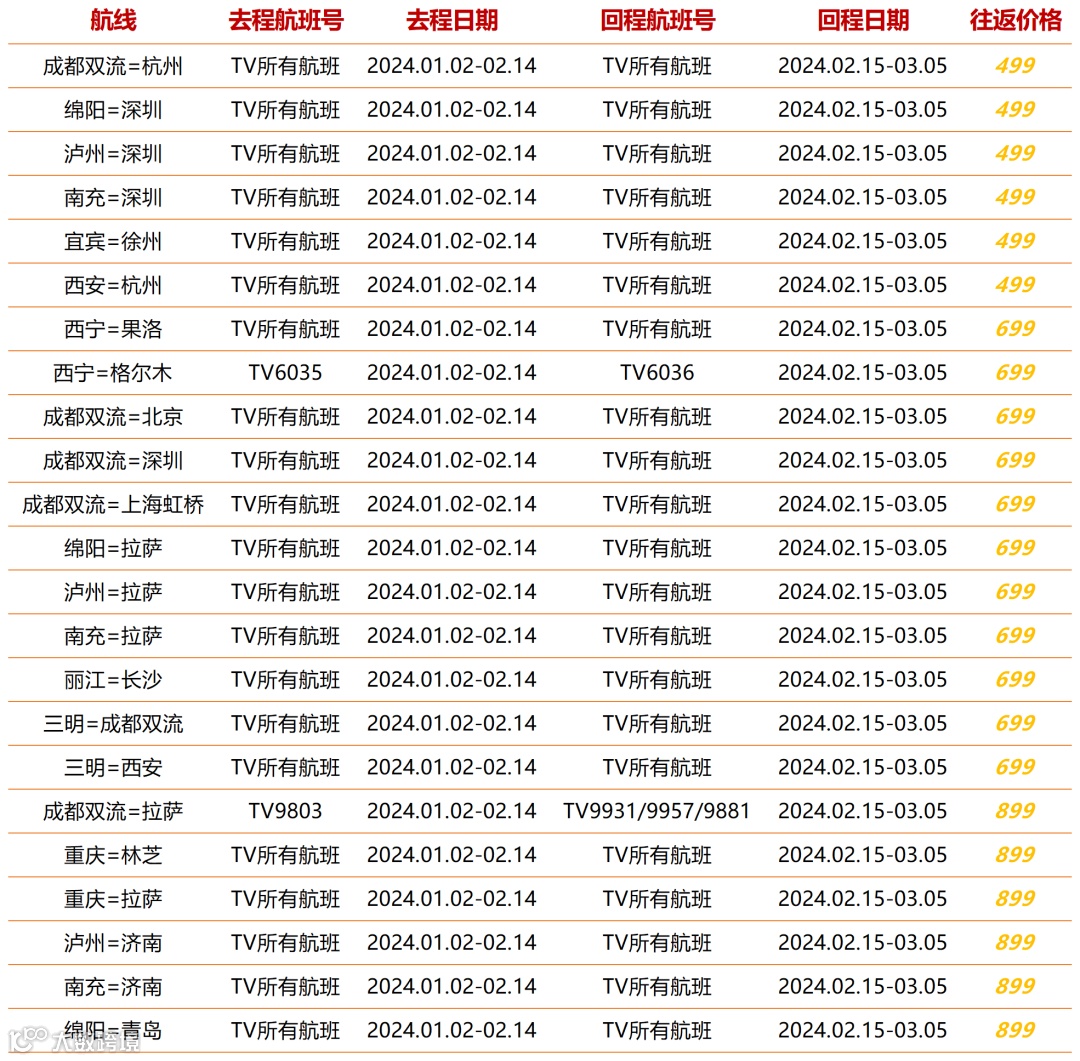Click the route 南充=济南

pos(113,987)
